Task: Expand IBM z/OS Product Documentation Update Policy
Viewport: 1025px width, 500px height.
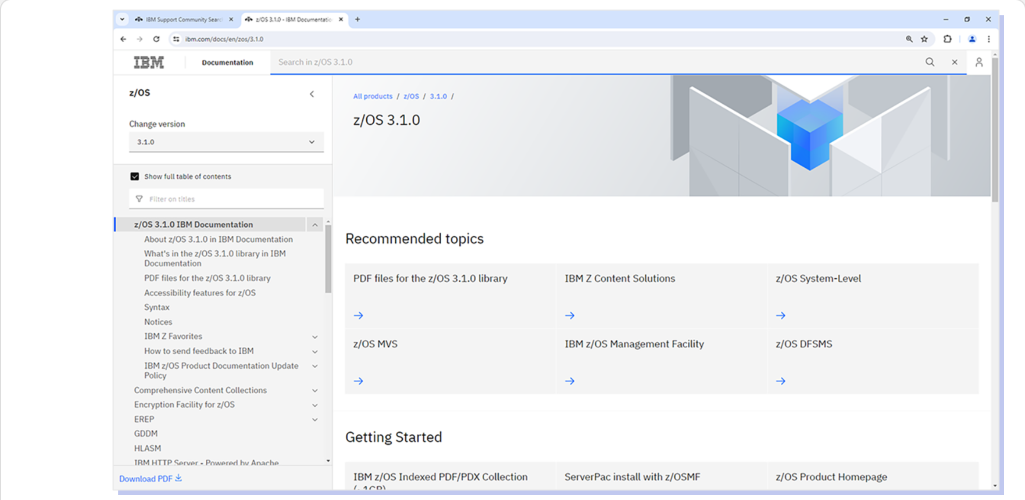Action: (x=315, y=366)
